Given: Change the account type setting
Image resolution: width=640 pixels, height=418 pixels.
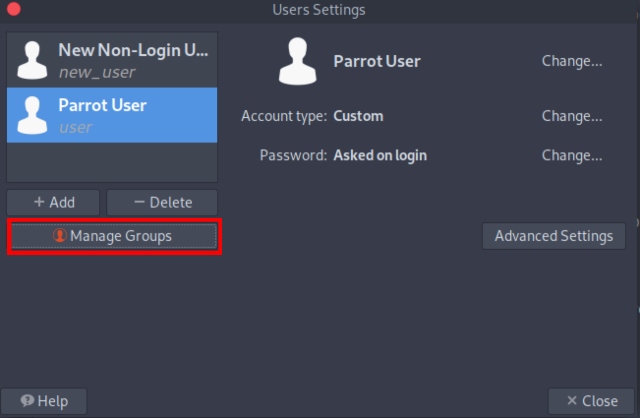Looking at the screenshot, I should click(x=572, y=116).
